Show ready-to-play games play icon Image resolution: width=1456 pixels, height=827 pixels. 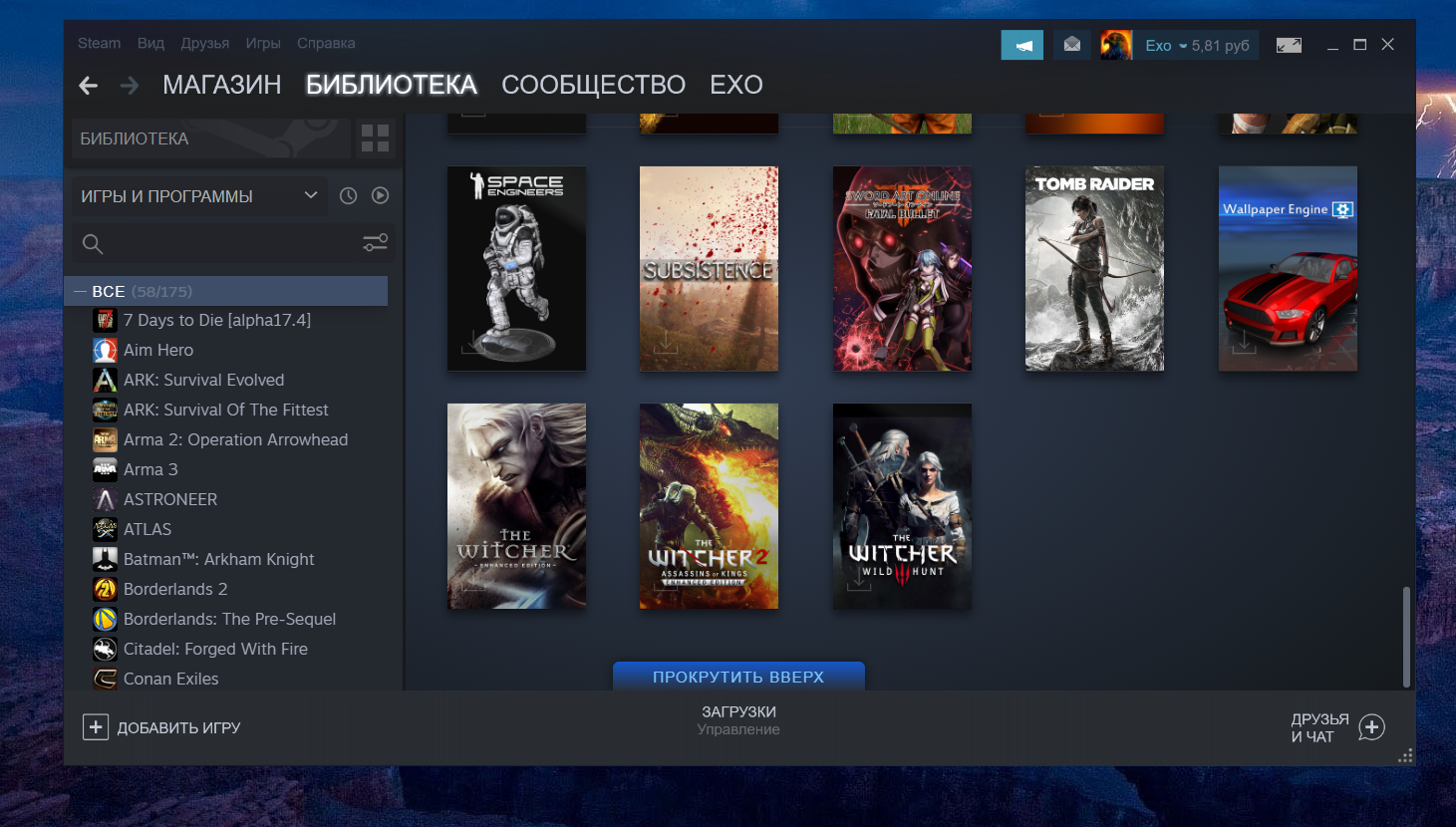click(x=380, y=195)
